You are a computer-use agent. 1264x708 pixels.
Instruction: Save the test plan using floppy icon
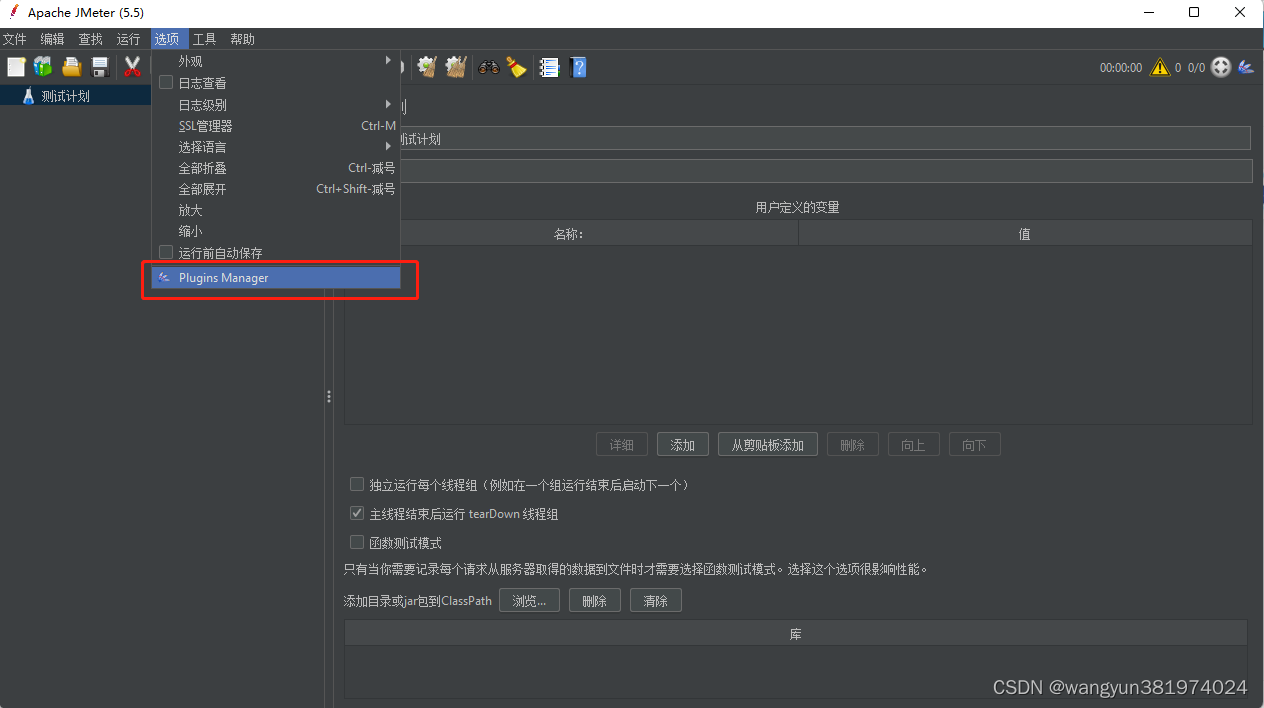pos(100,67)
